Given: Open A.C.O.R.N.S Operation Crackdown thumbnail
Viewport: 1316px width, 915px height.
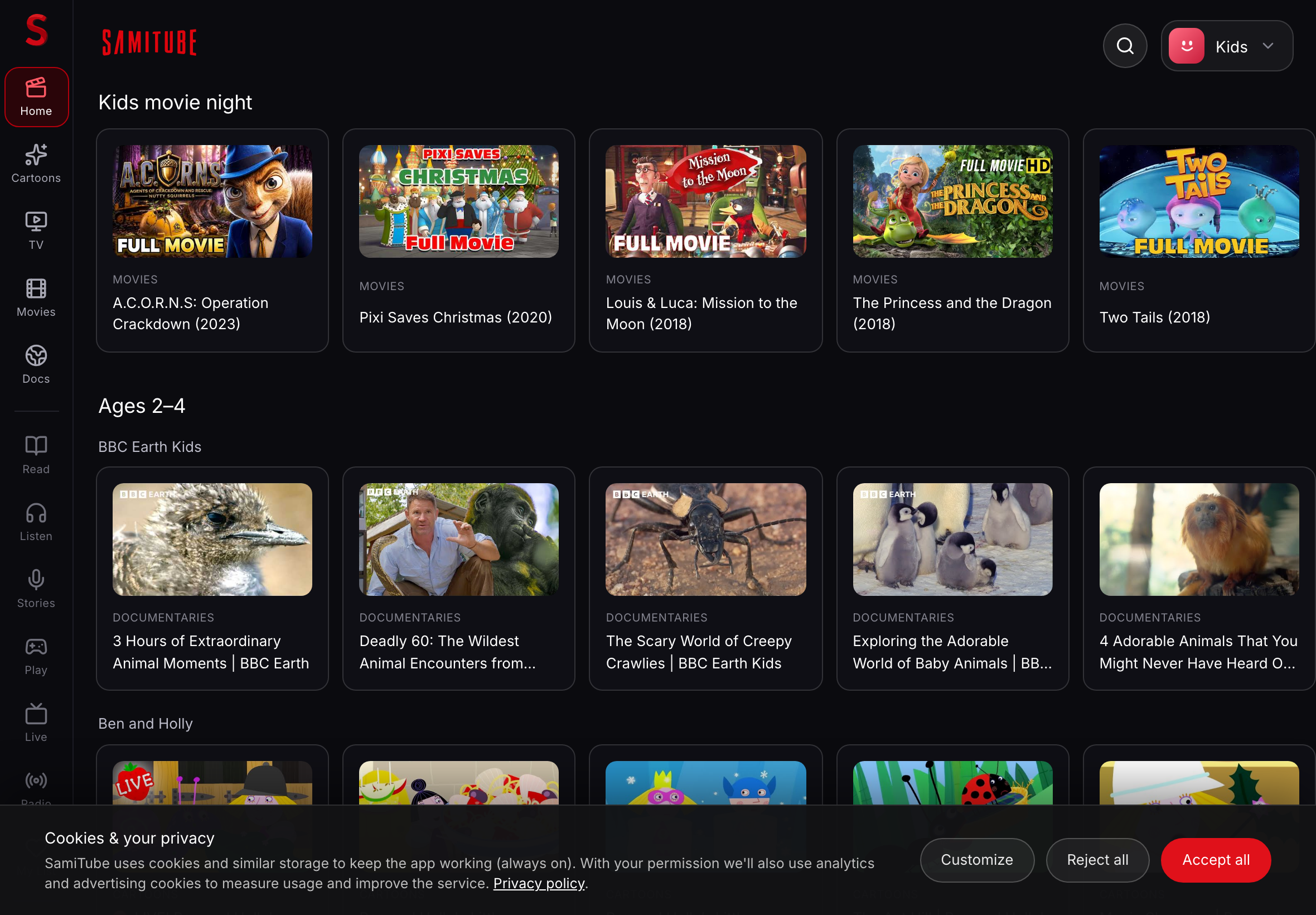Looking at the screenshot, I should pyautogui.click(x=212, y=201).
